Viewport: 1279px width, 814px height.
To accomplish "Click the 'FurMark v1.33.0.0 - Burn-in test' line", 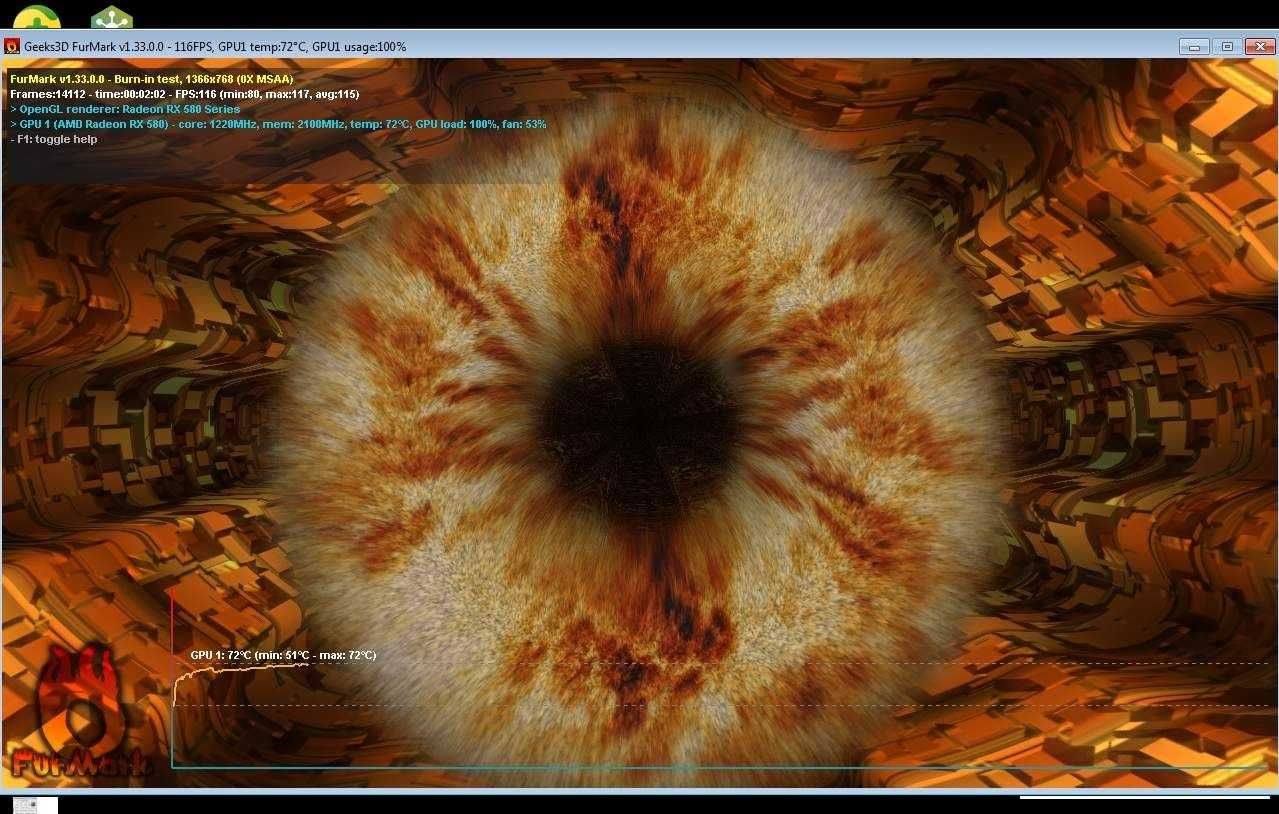I will pos(151,78).
